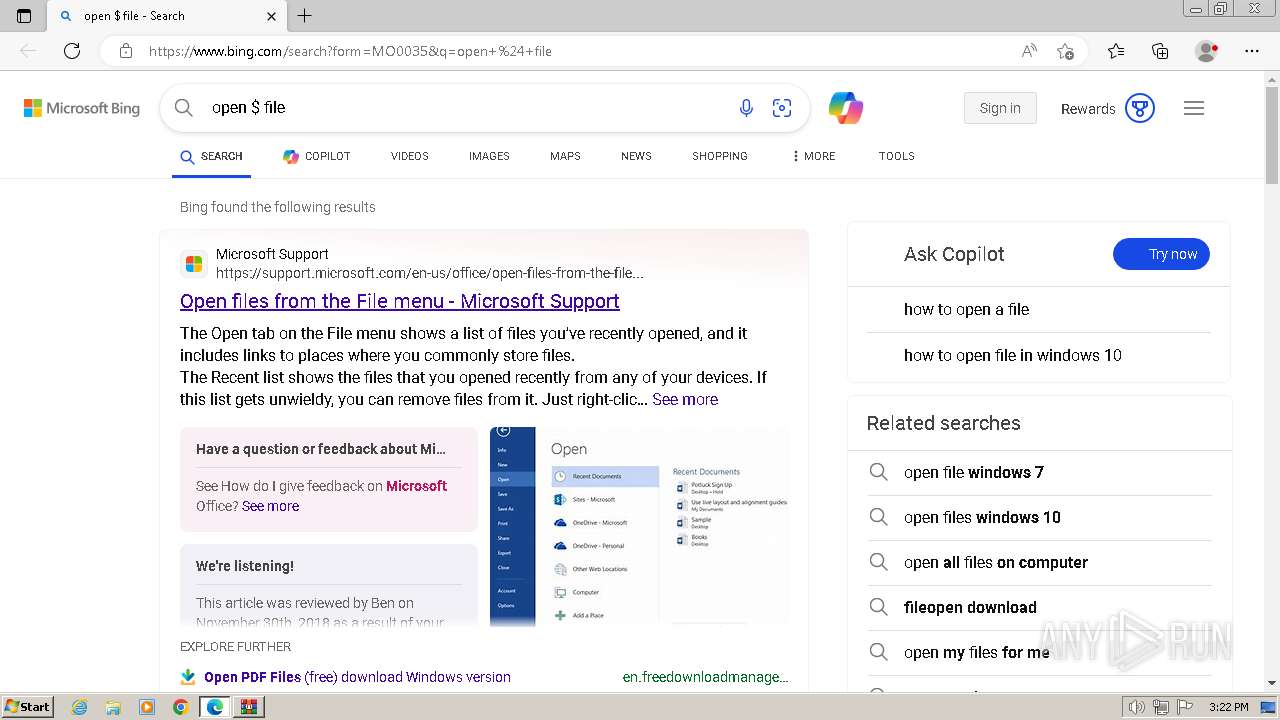Open 'Open PDF Files (free) download' link
Viewport: 1280px width, 720px height.
(x=357, y=677)
